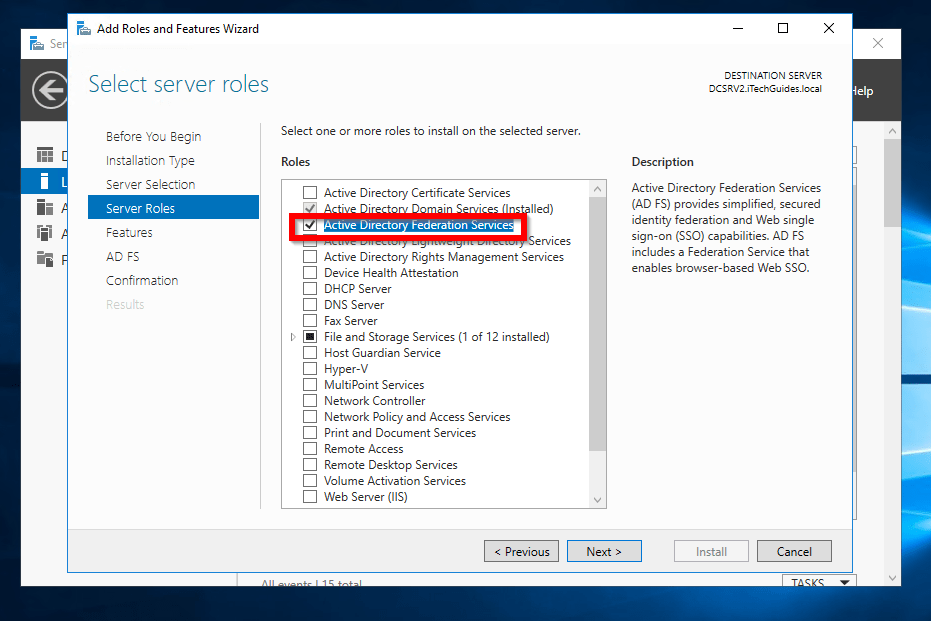Expand the File and Storage Services node
The image size is (931, 621).
[291, 336]
